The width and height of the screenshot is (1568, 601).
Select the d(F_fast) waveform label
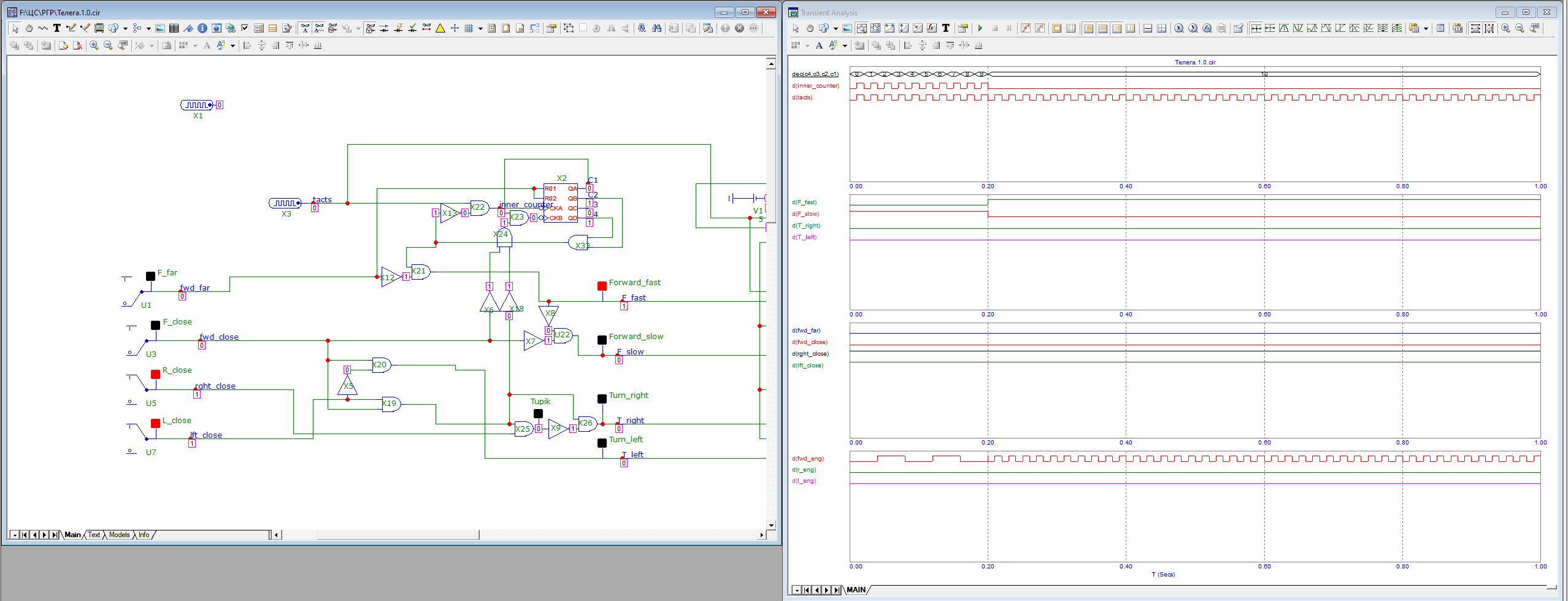point(804,202)
